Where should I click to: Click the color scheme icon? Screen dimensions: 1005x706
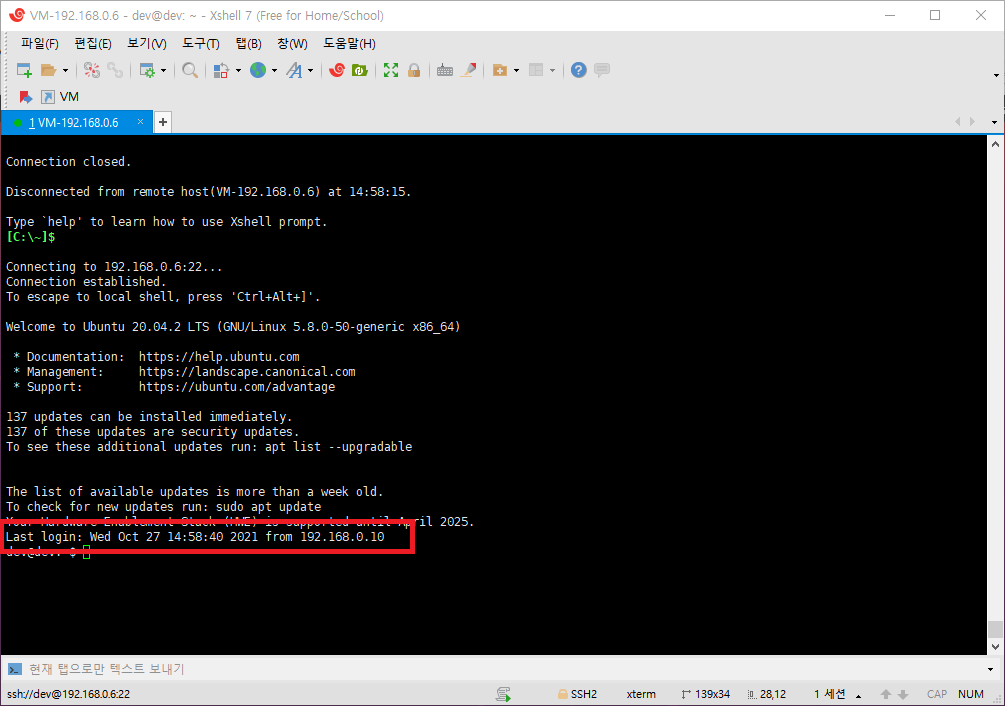coord(221,70)
